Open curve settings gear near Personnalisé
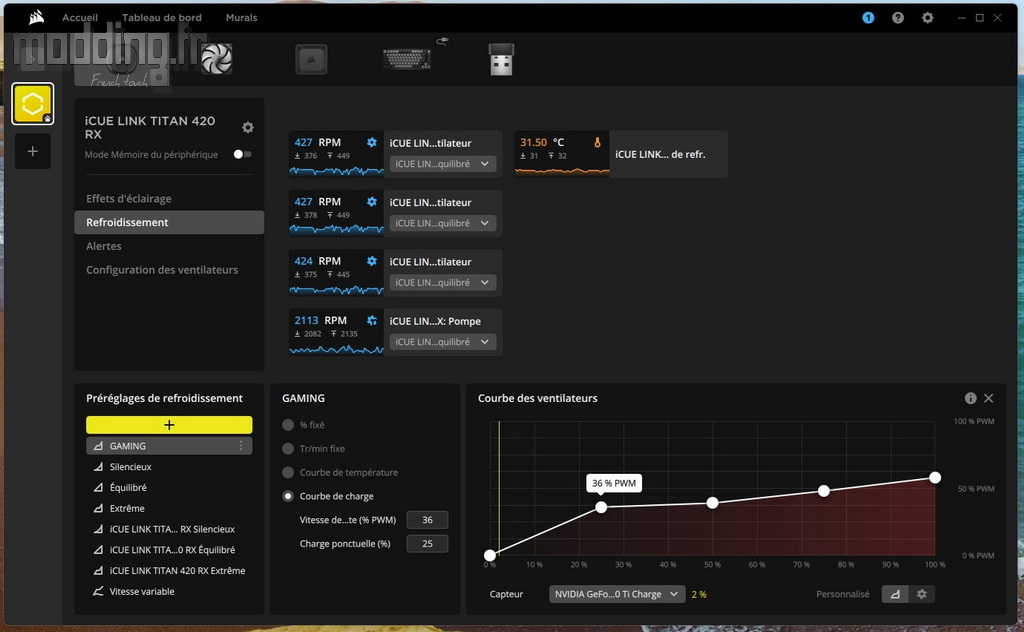Image resolution: width=1024 pixels, height=632 pixels. (x=921, y=594)
